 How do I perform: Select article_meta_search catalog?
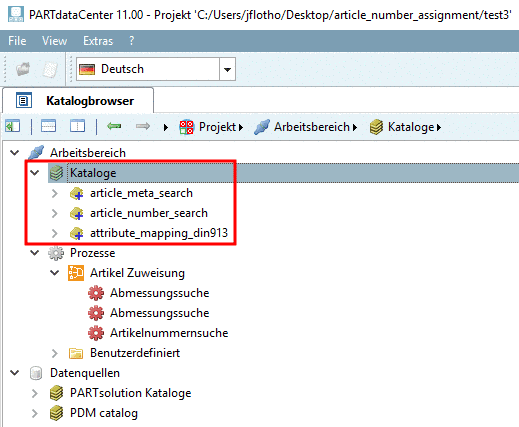click(141, 193)
